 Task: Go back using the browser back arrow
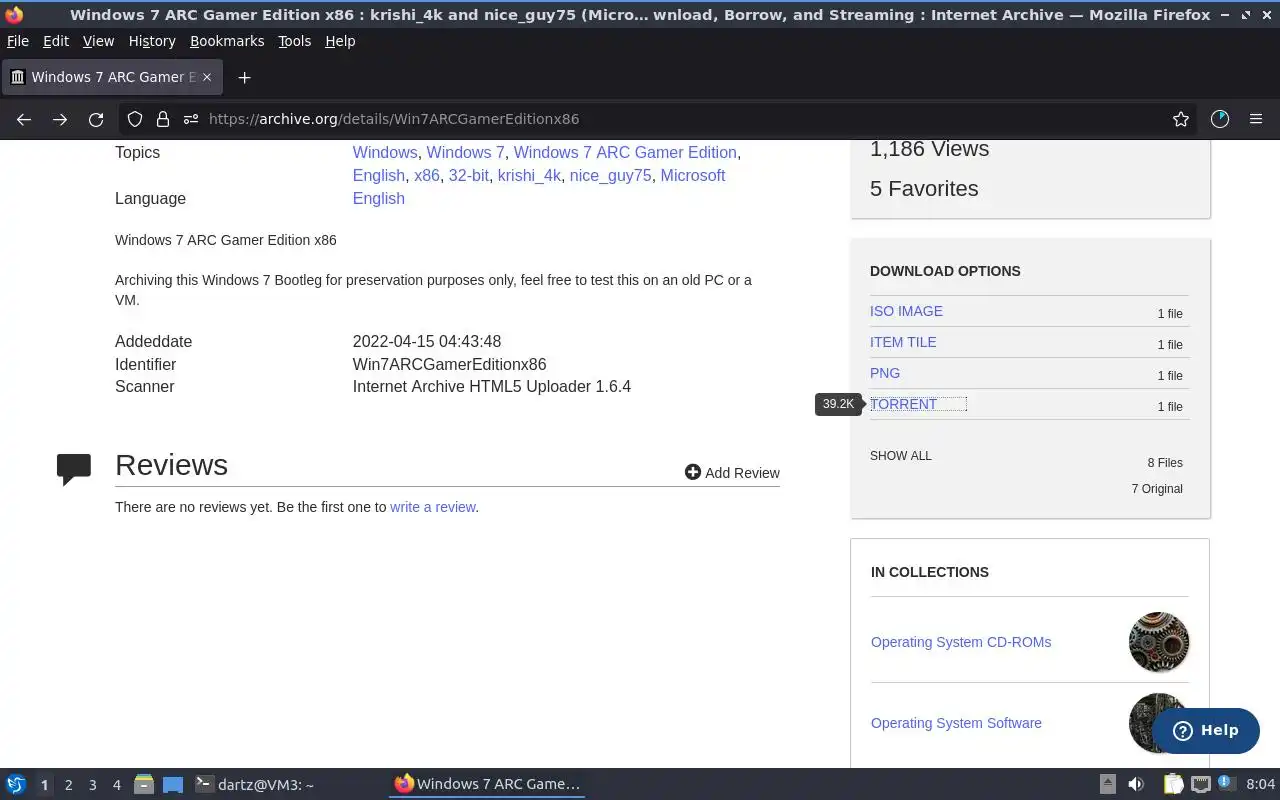24,119
